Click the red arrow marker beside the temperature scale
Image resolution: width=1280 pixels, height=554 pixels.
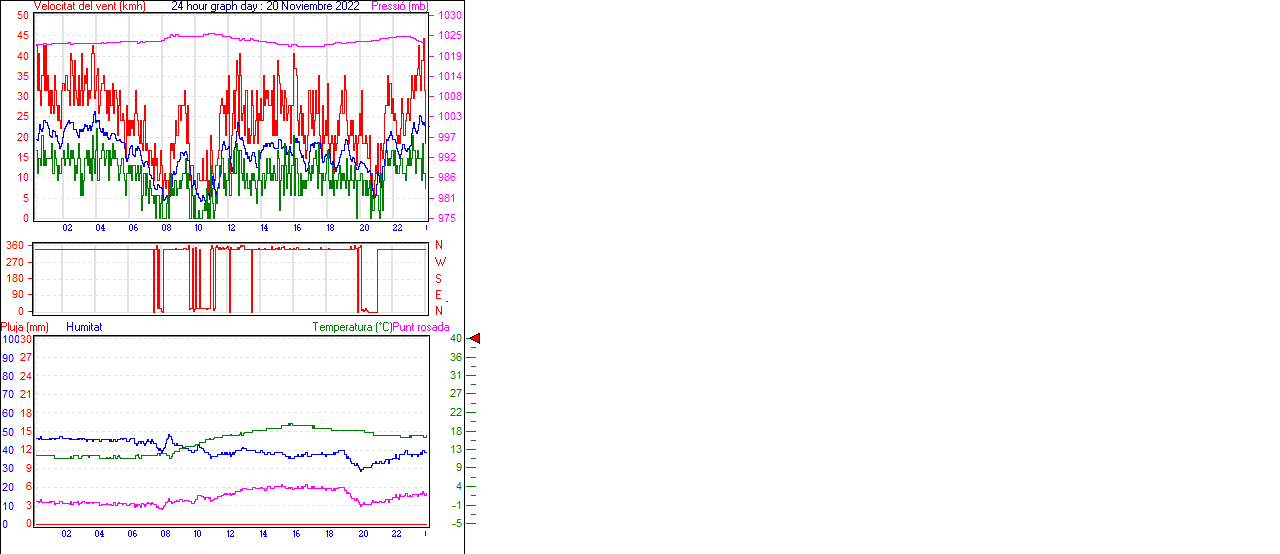tap(475, 339)
